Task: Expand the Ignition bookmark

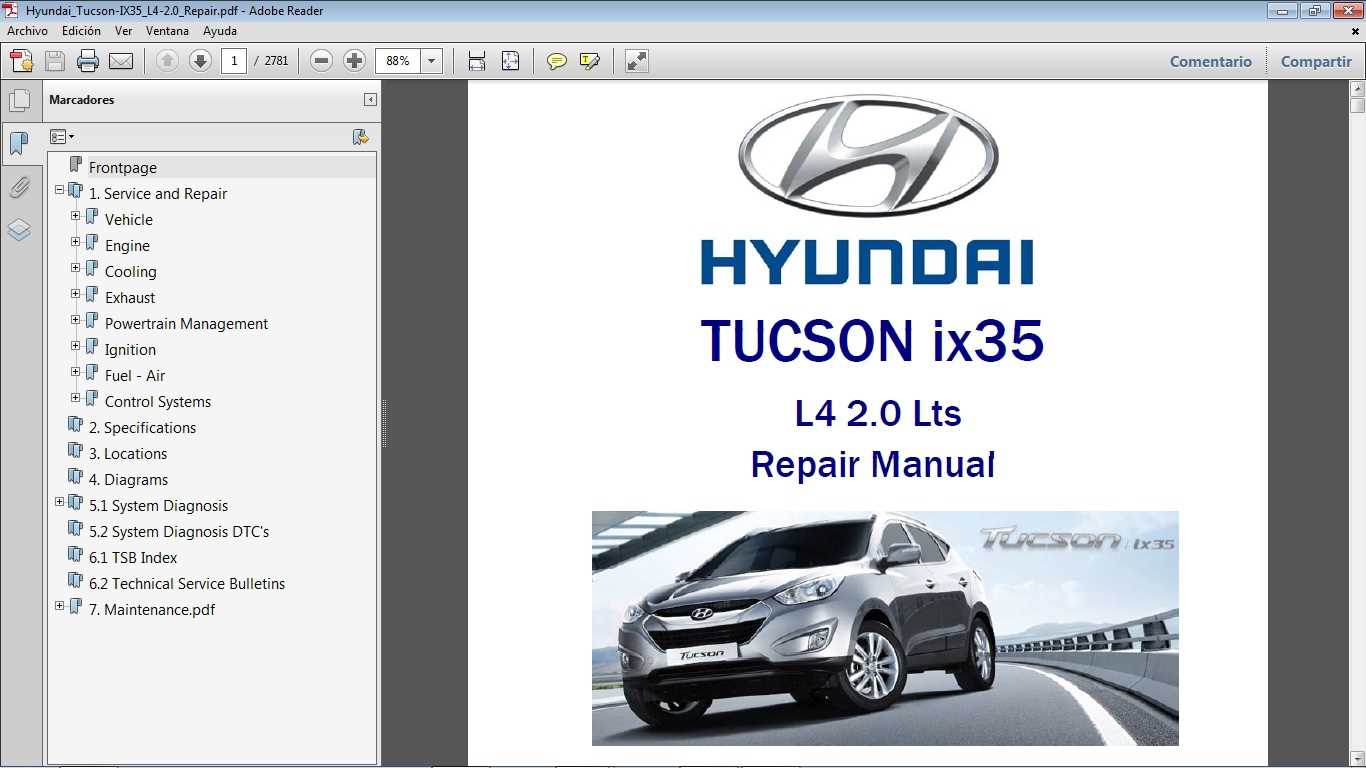Action: (x=75, y=345)
